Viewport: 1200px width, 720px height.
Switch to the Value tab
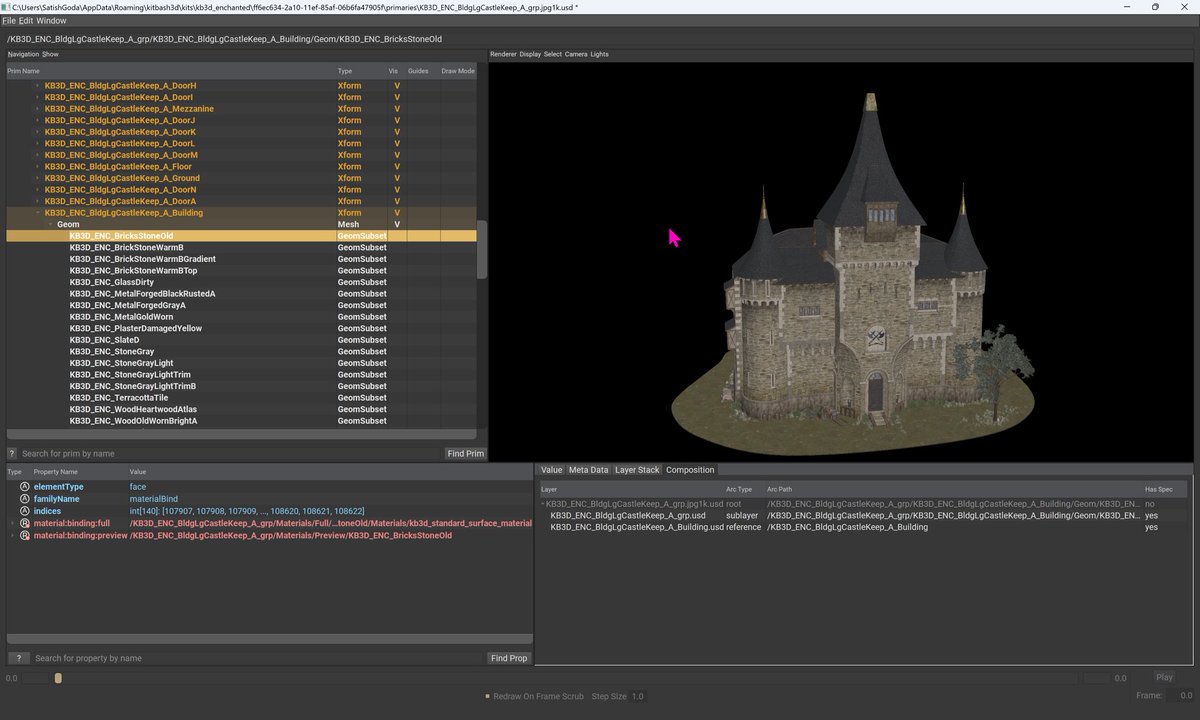coord(552,470)
